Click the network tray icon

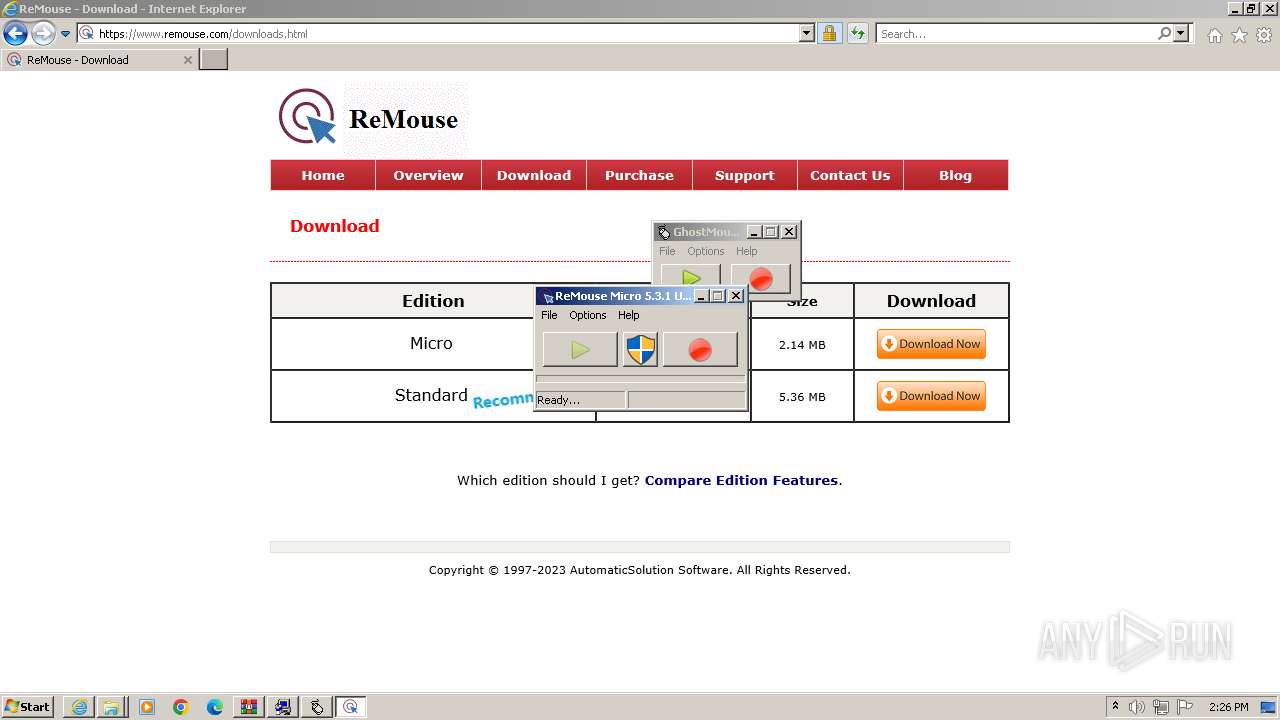coord(1161,707)
